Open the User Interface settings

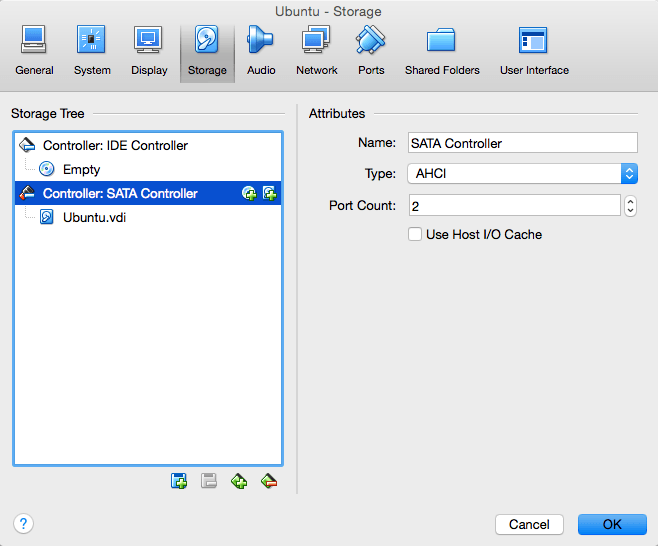pyautogui.click(x=534, y=51)
